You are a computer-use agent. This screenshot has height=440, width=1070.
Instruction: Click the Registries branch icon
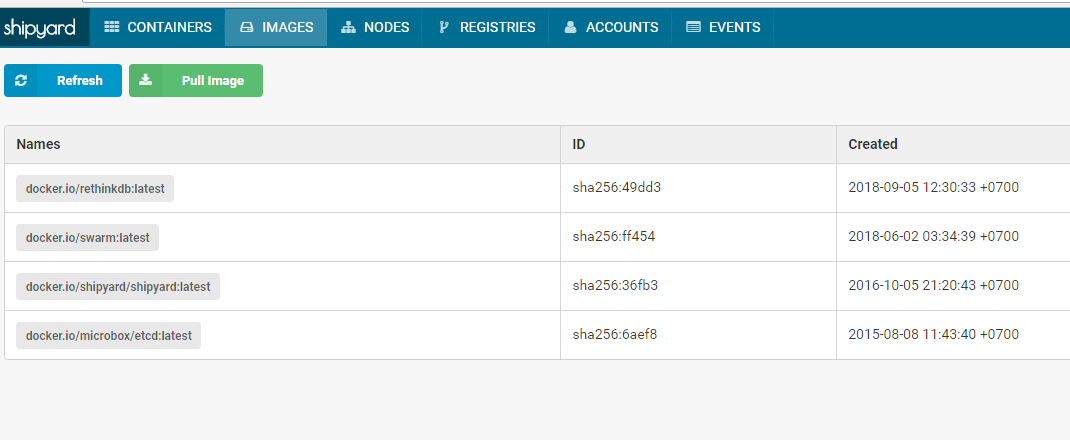click(x=444, y=27)
